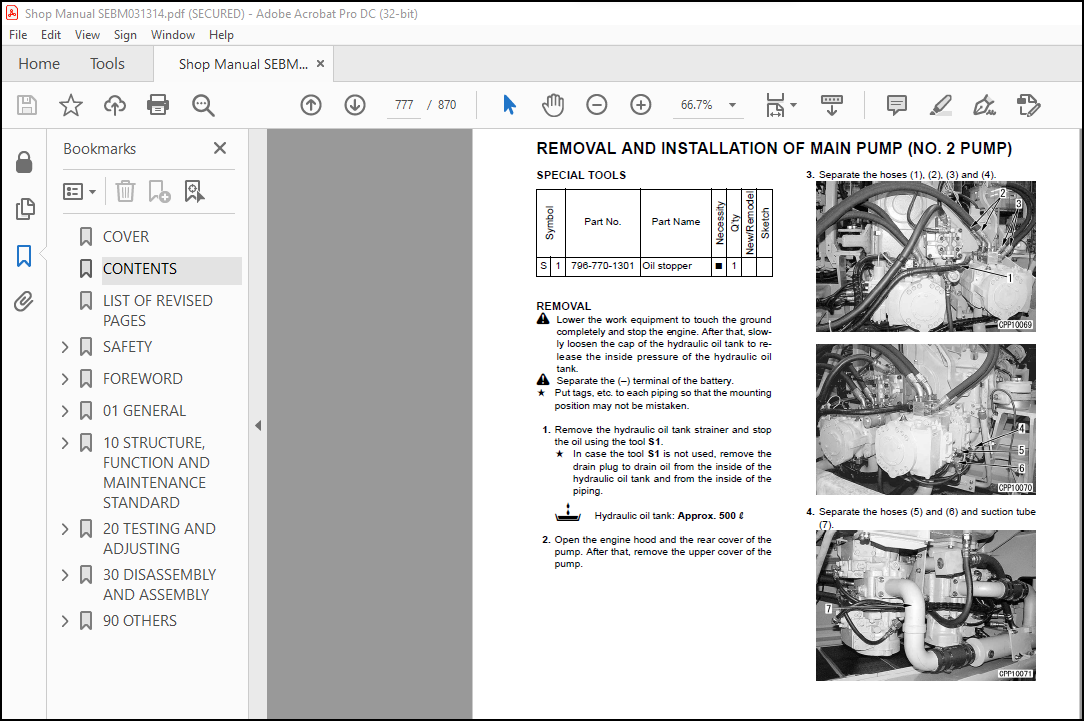This screenshot has width=1084, height=721.
Task: Click the Save file icon
Action: click(27, 105)
